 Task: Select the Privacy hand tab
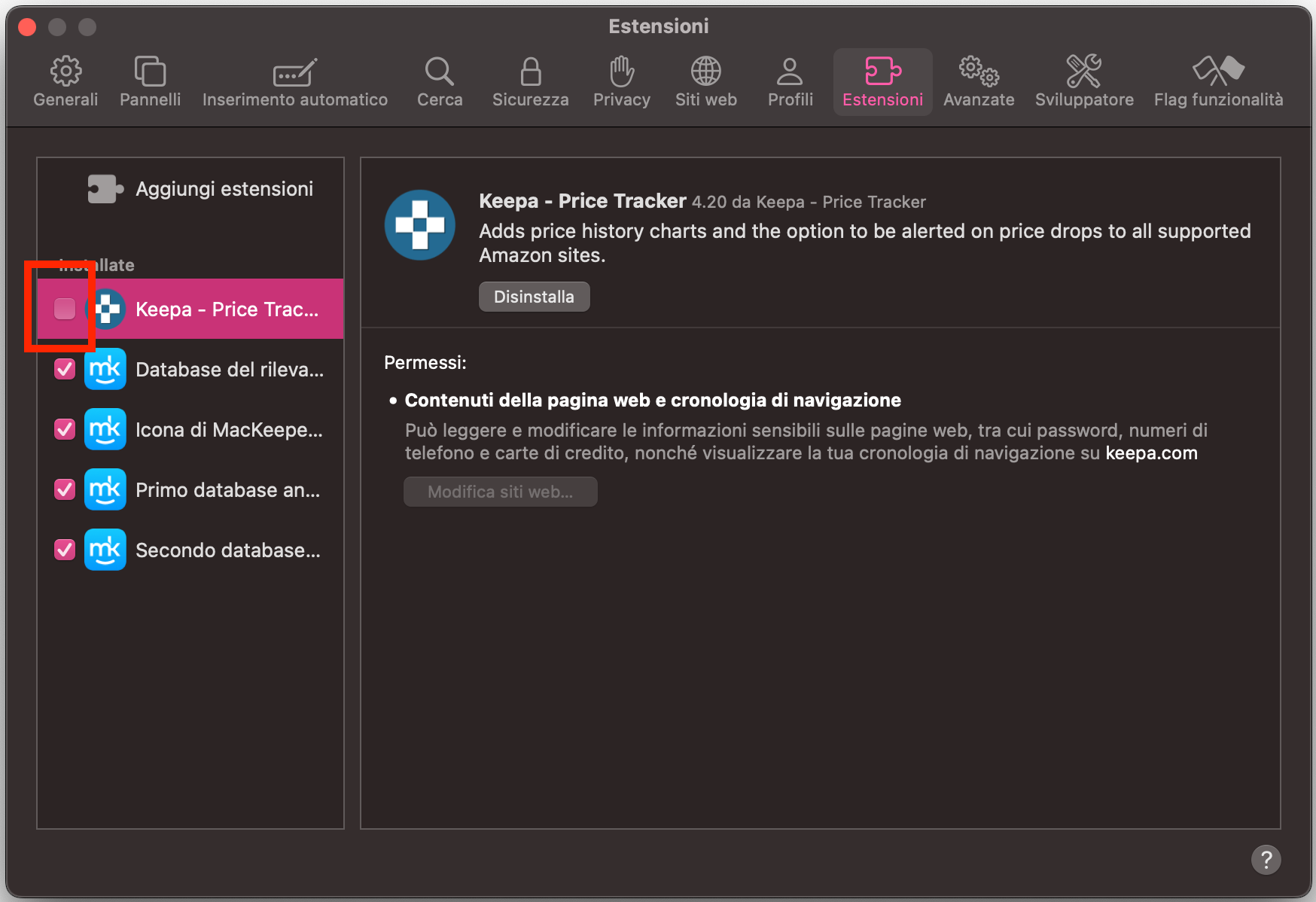click(x=622, y=81)
